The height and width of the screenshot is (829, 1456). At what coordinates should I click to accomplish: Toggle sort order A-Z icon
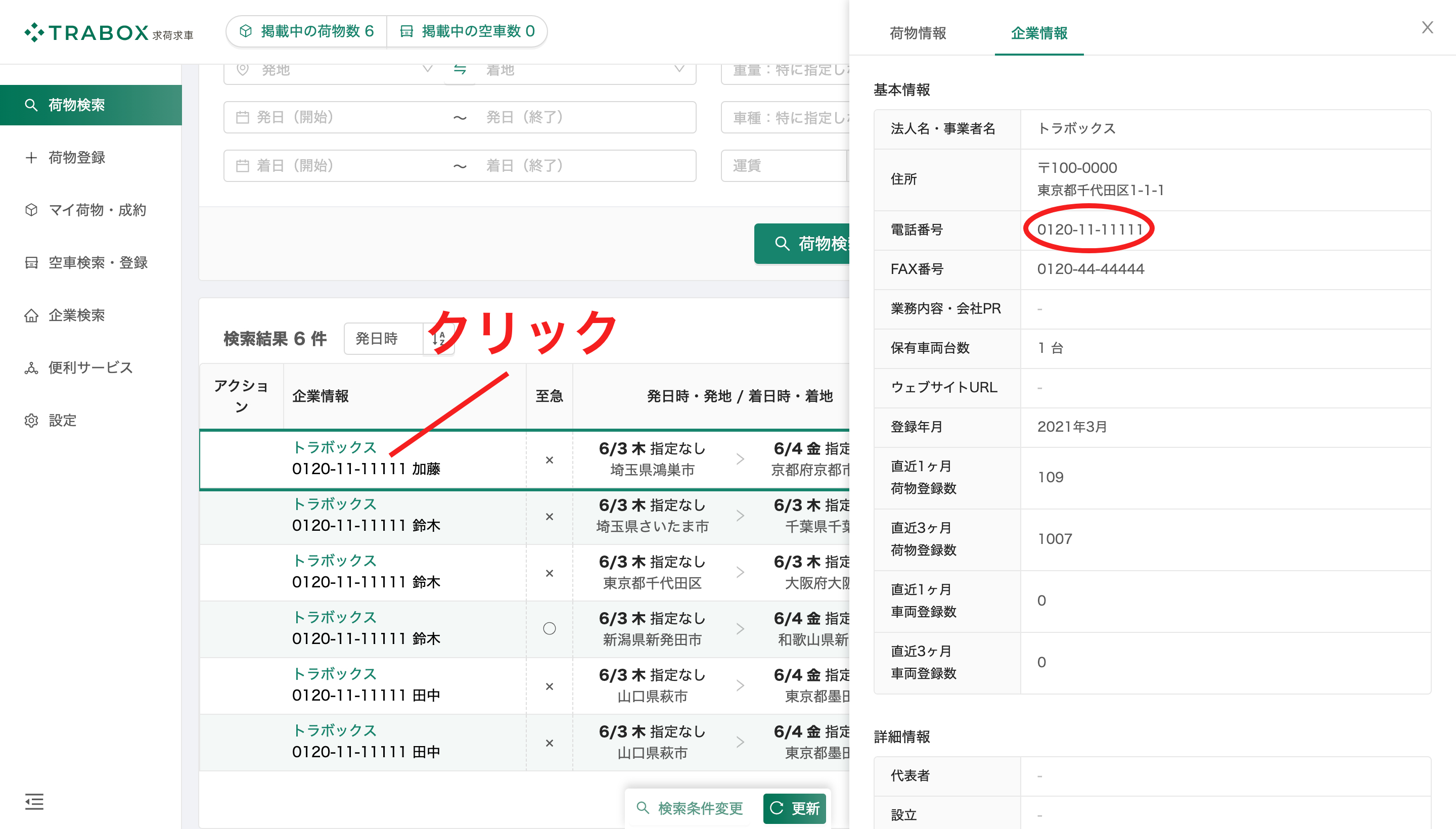point(438,339)
